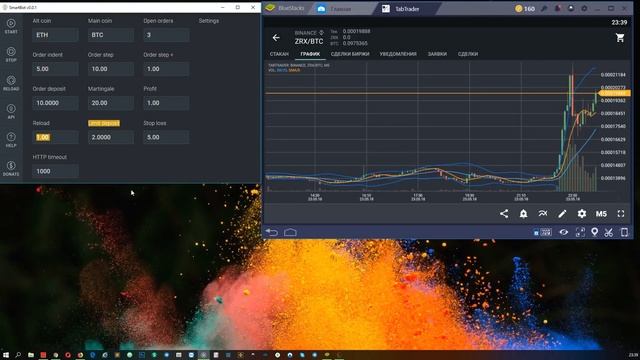The image size is (640, 360).
Task: Add a price alert with bell icon
Action: click(x=523, y=213)
